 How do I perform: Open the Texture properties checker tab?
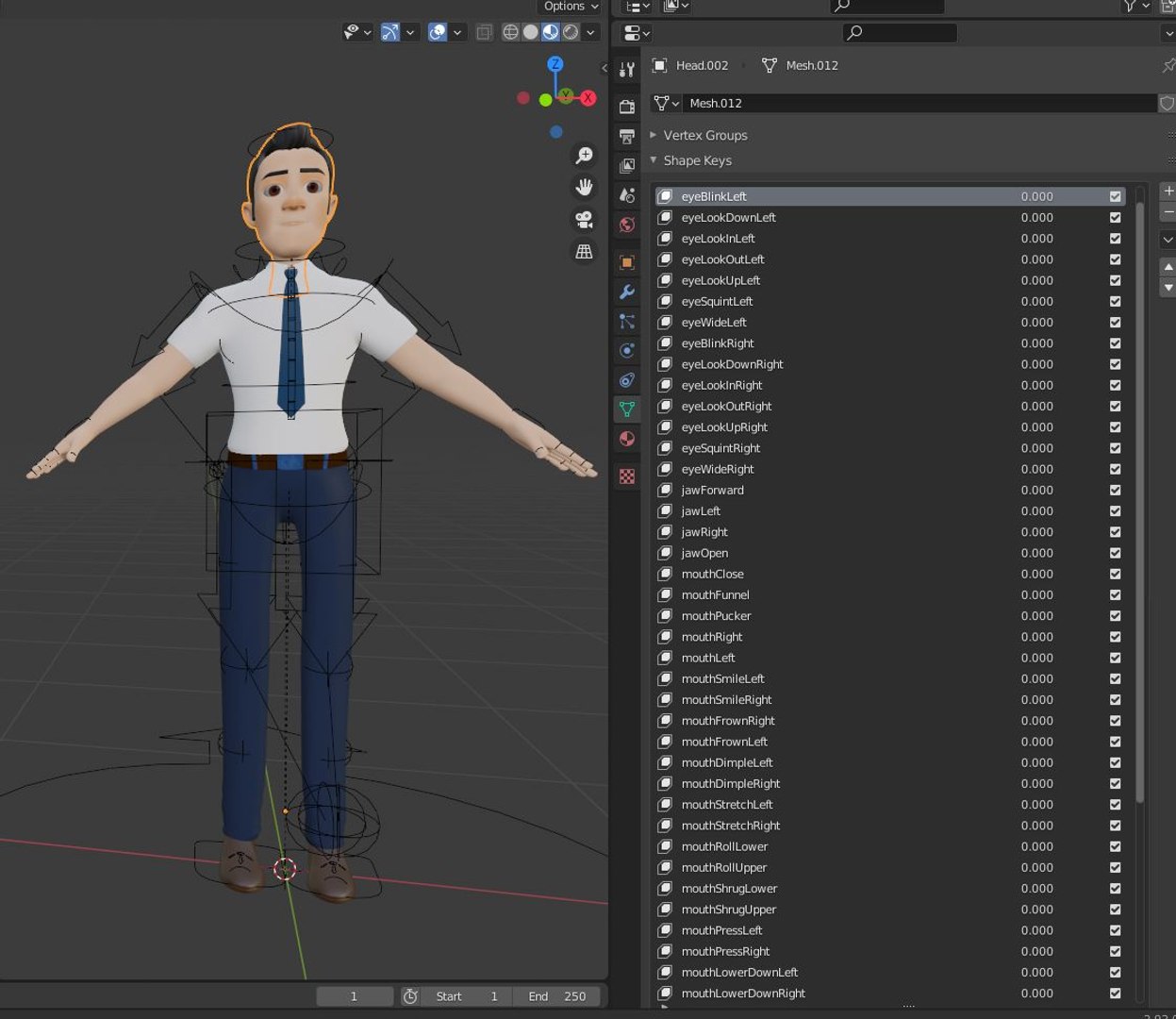point(627,476)
